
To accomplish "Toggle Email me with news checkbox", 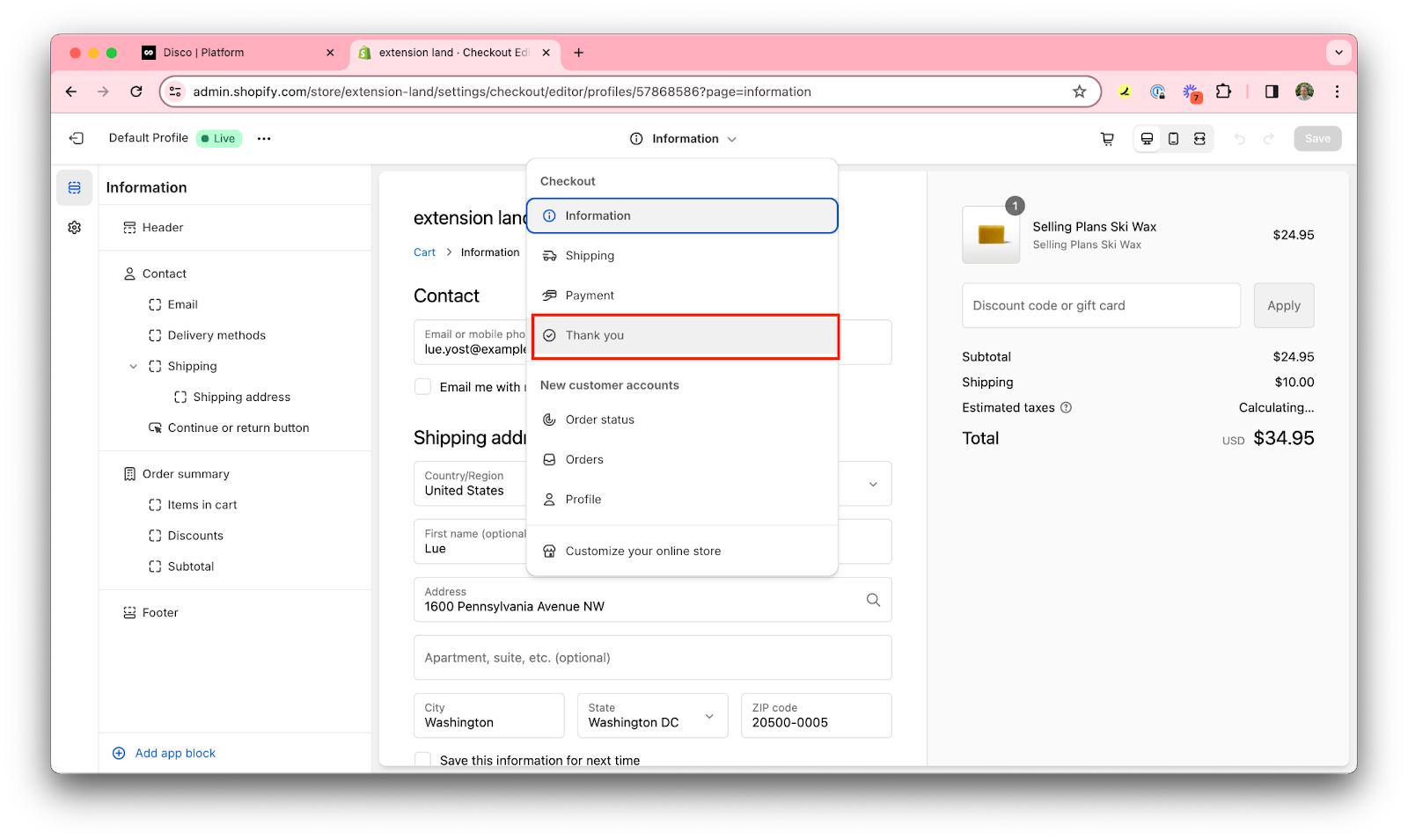I will click(423, 387).
